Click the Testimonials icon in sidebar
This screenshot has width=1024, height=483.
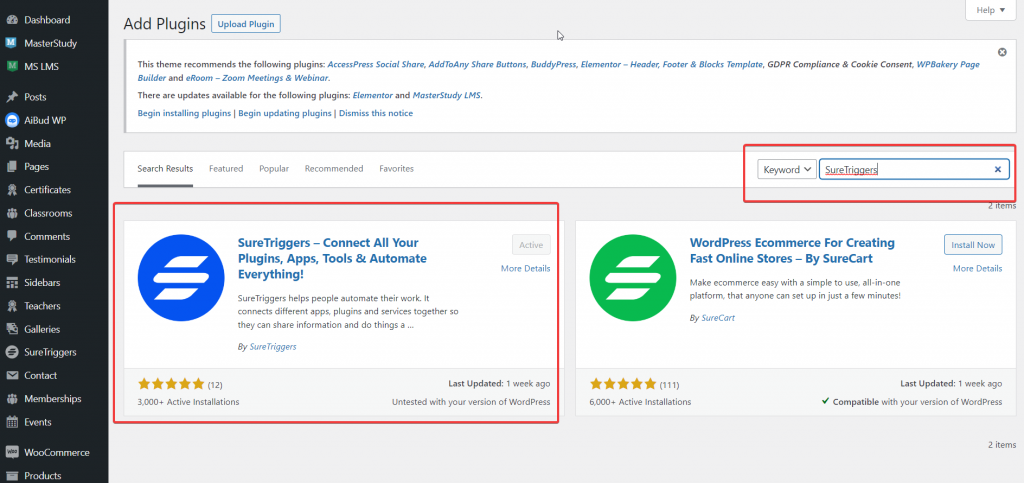[x=12, y=259]
